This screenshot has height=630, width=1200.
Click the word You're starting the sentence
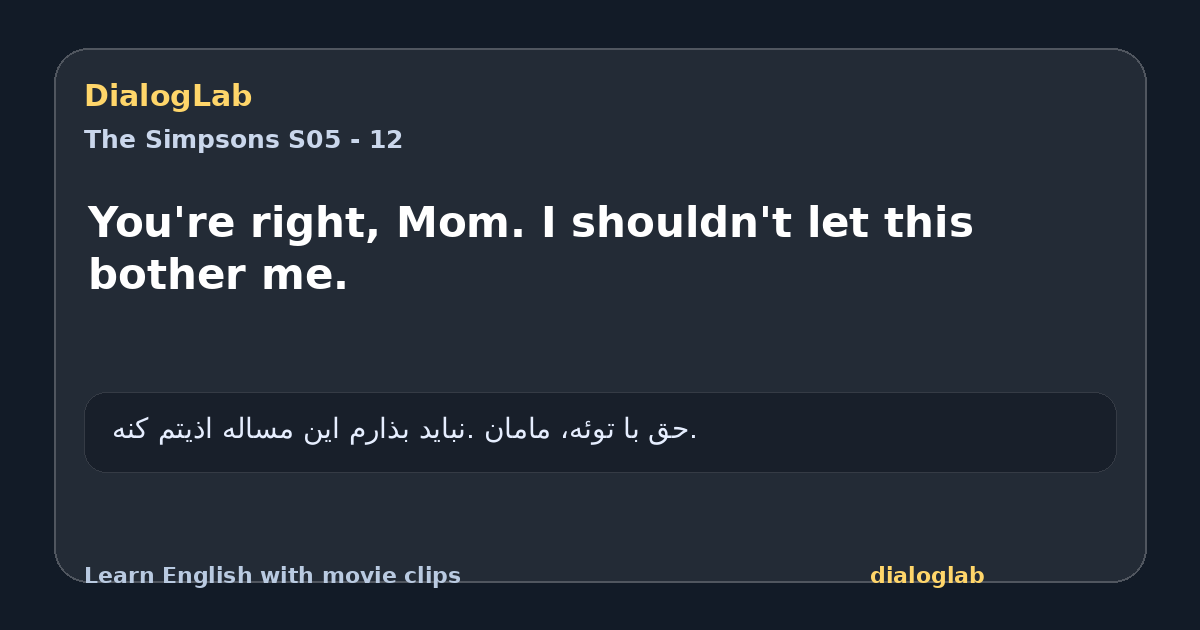click(x=162, y=223)
